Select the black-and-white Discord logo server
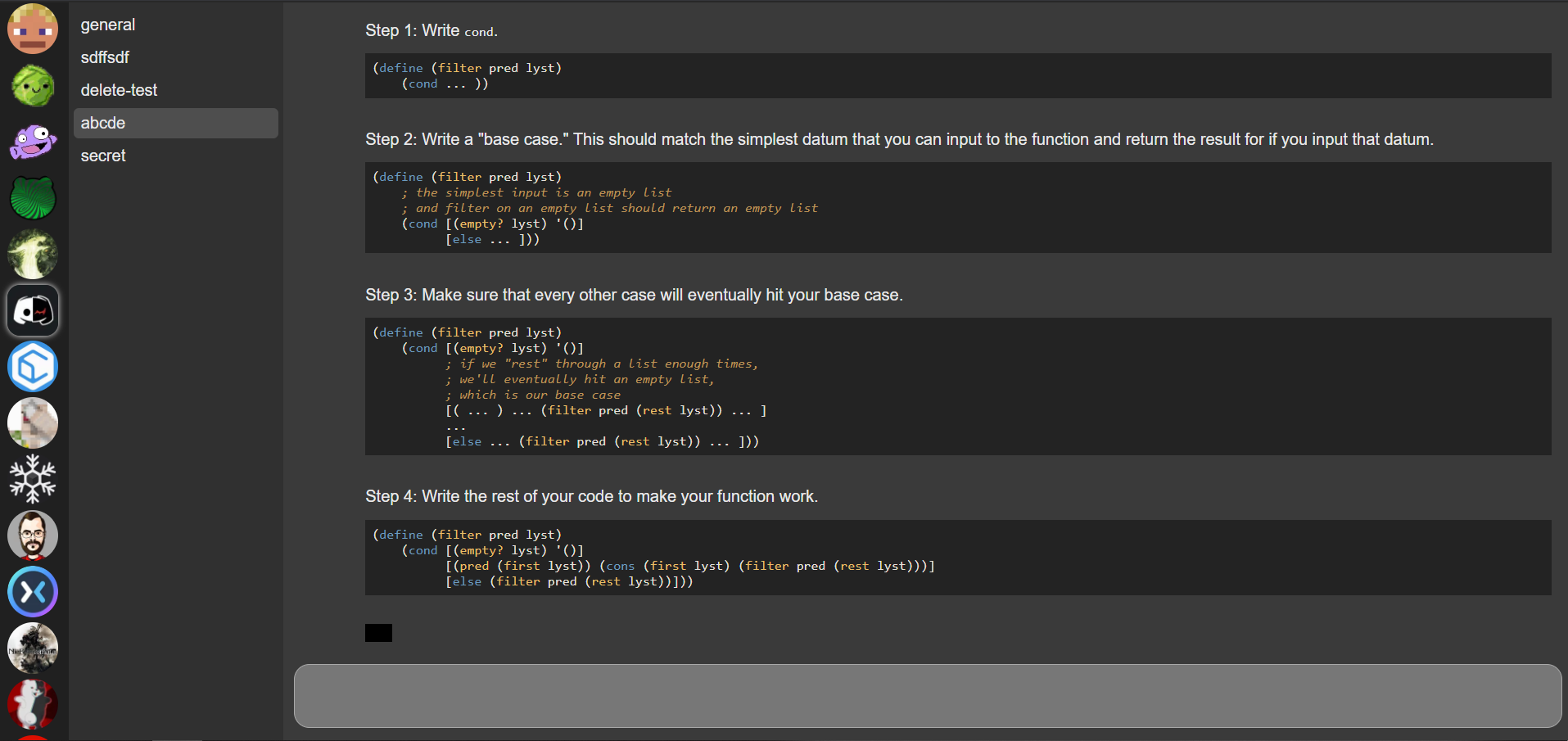 (x=33, y=310)
